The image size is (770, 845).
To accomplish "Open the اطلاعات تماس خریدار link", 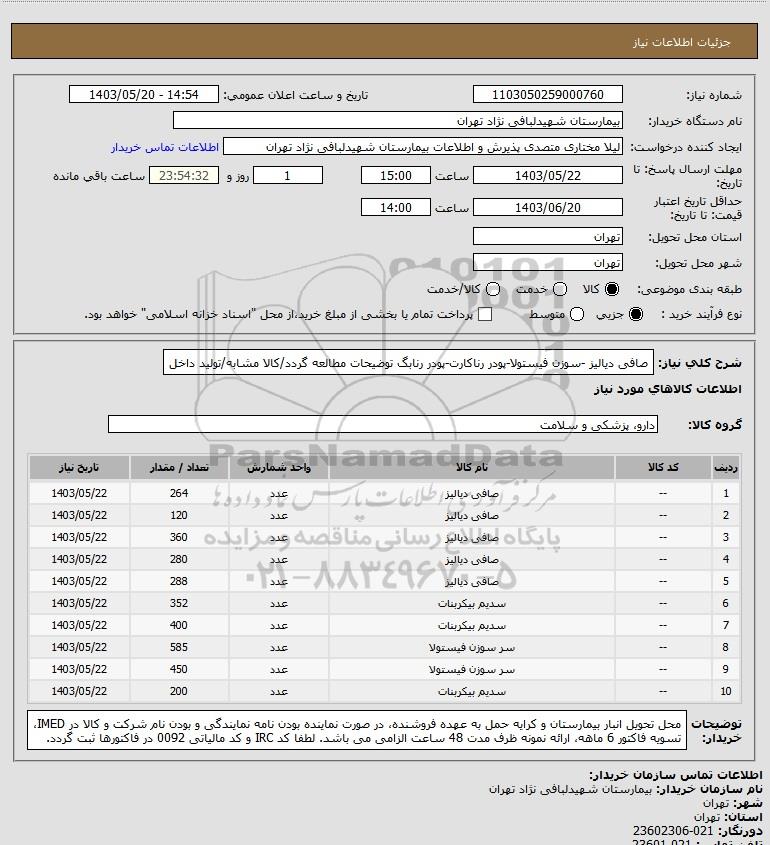I will [x=165, y=147].
